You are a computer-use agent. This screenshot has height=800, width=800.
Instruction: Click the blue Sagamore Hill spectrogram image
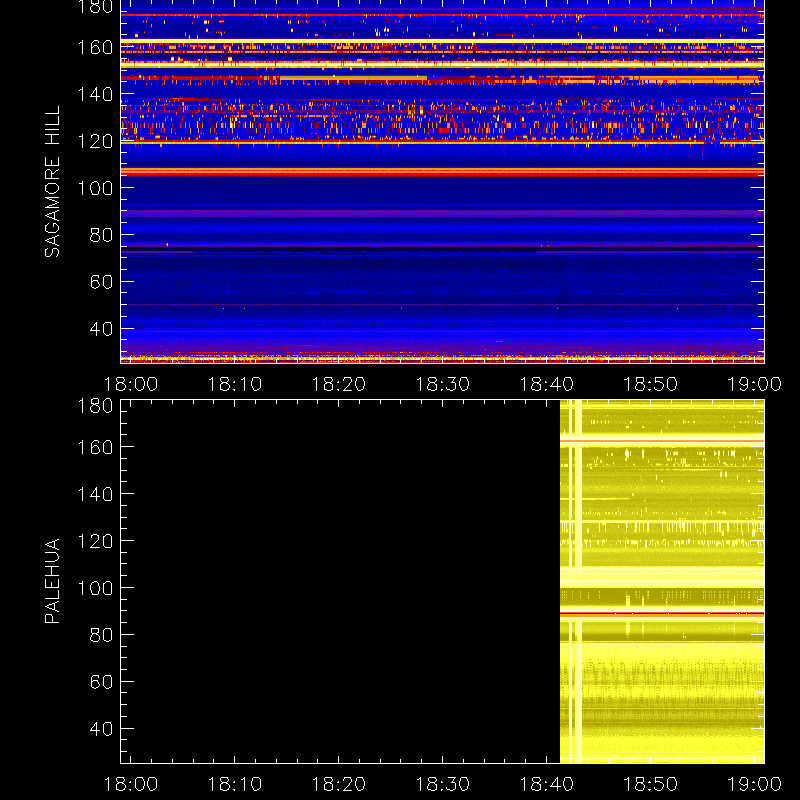click(442, 182)
